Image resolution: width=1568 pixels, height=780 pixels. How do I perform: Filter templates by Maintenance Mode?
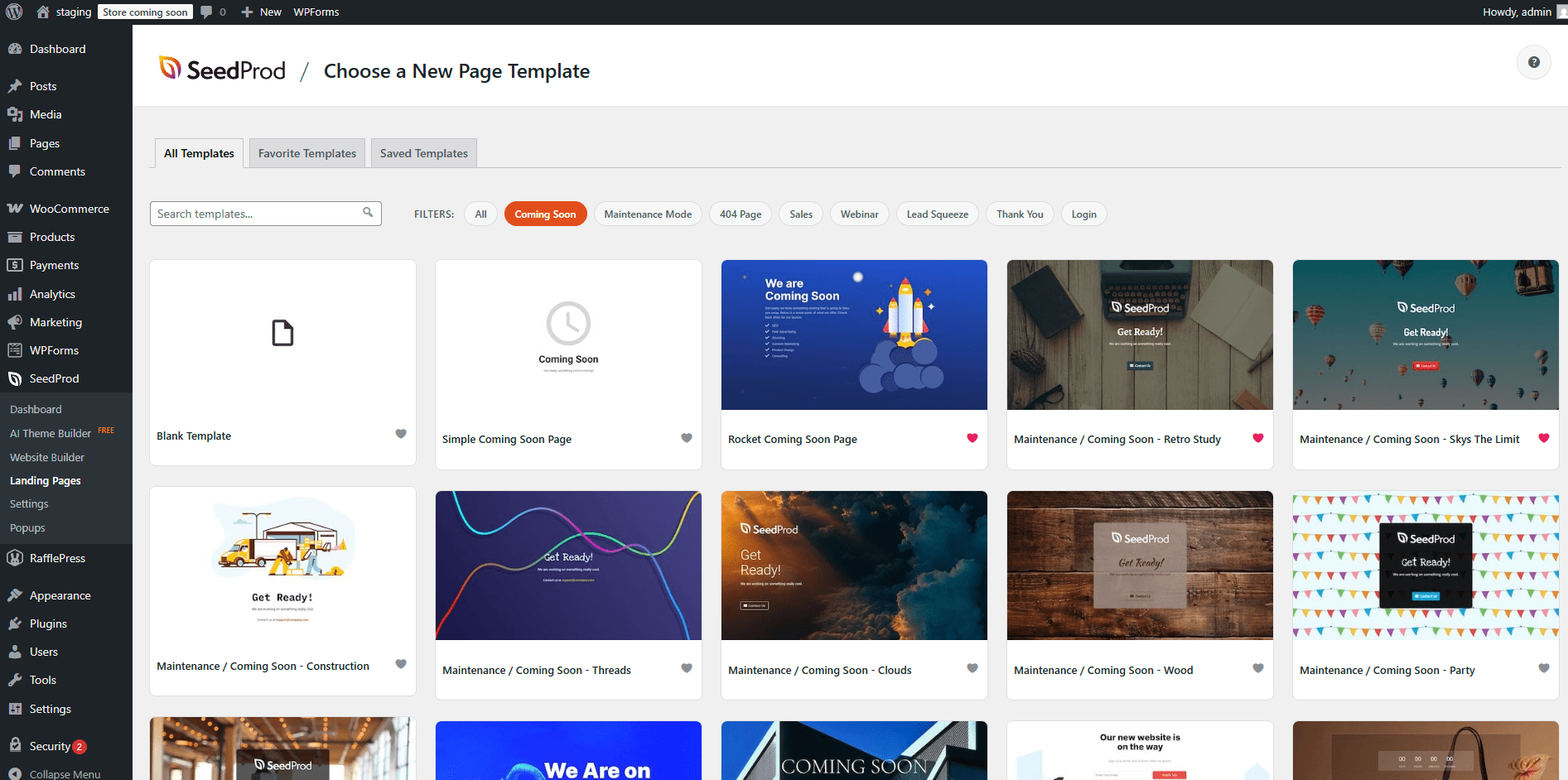(647, 214)
